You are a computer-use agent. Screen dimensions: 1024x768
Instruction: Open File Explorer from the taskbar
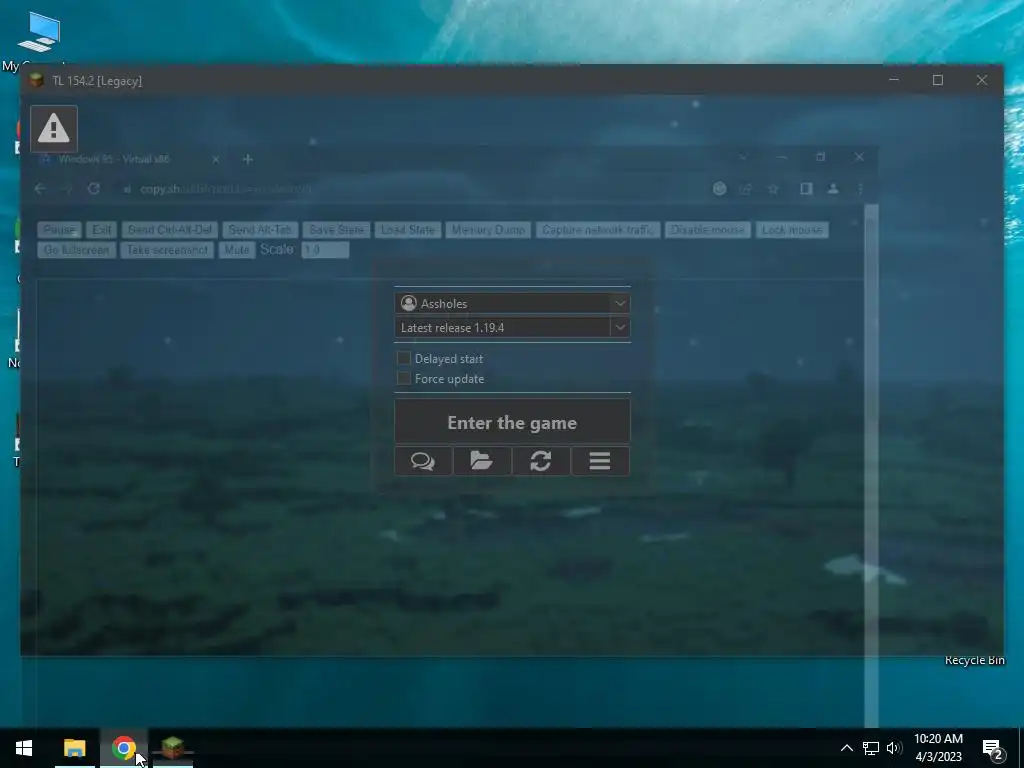pyautogui.click(x=74, y=748)
